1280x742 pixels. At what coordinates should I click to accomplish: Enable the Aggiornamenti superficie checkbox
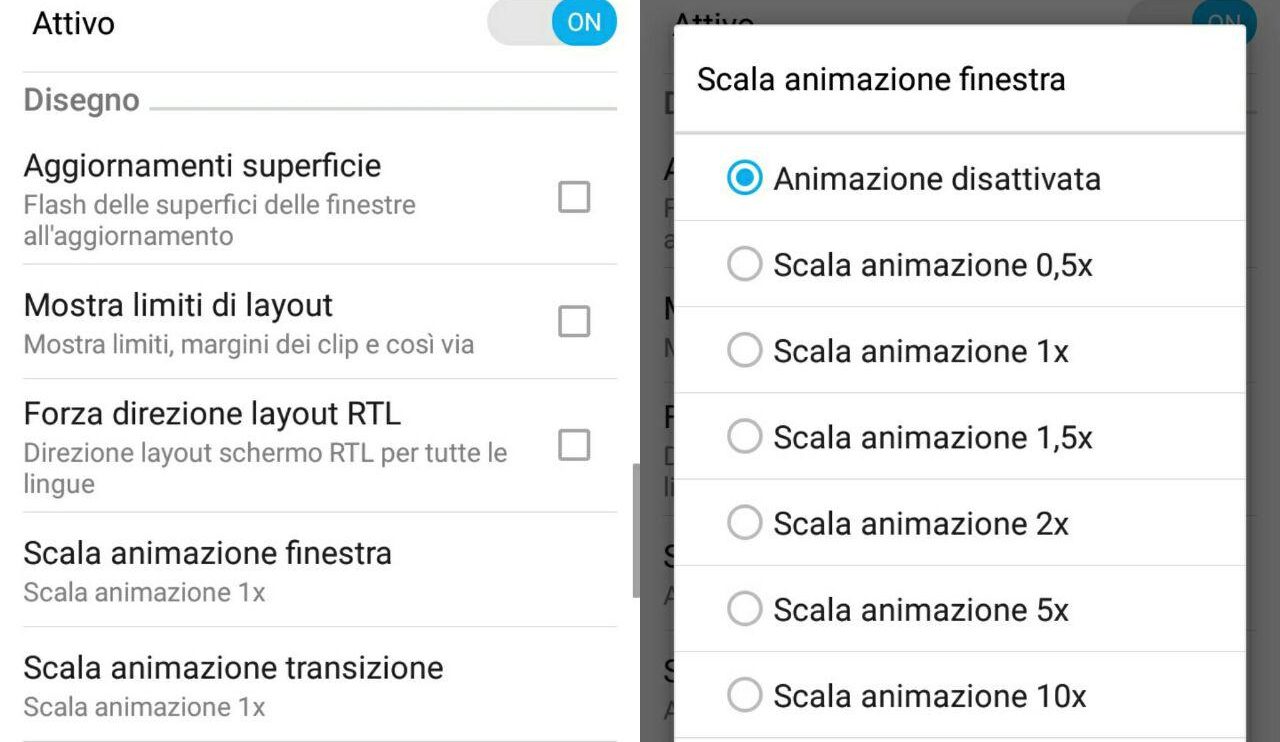pyautogui.click(x=574, y=198)
